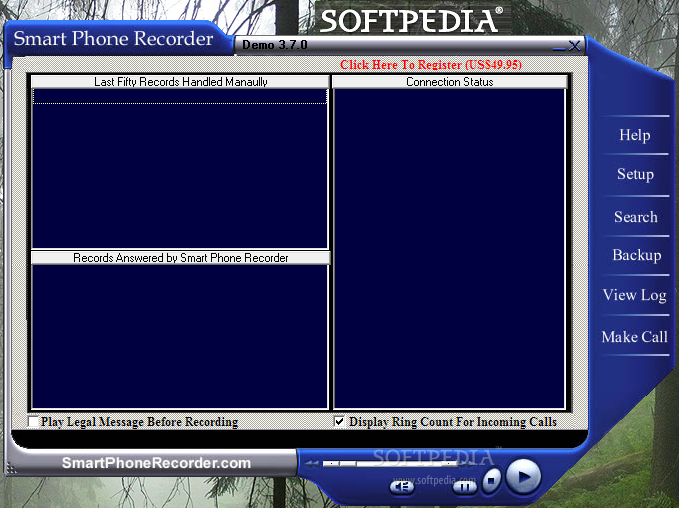
Task: Click the Records Answered by Smart Phone Recorder header
Action: [181, 258]
